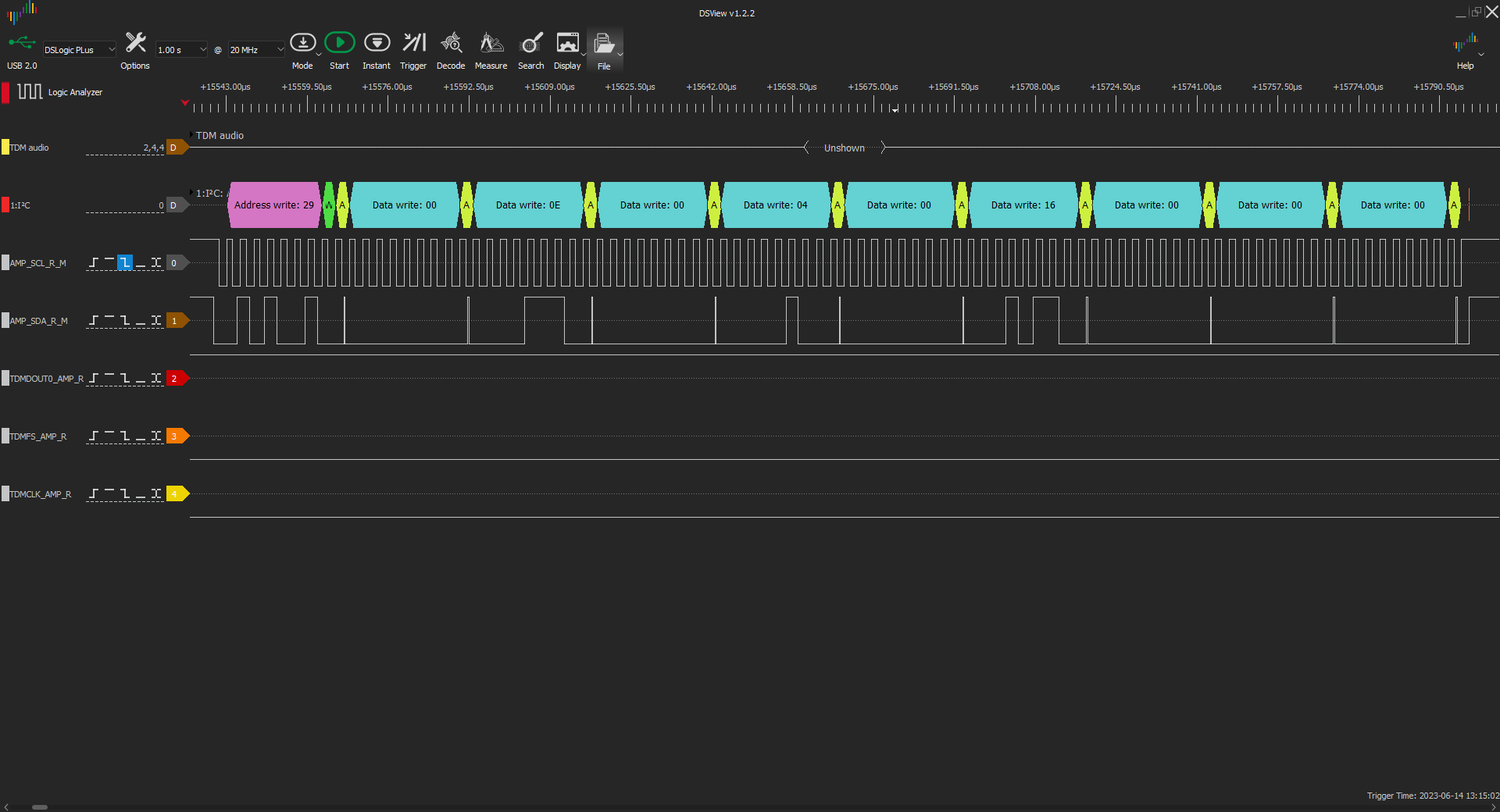Click the green W write-bit annotation
Image resolution: width=1500 pixels, height=812 pixels.
pos(329,205)
